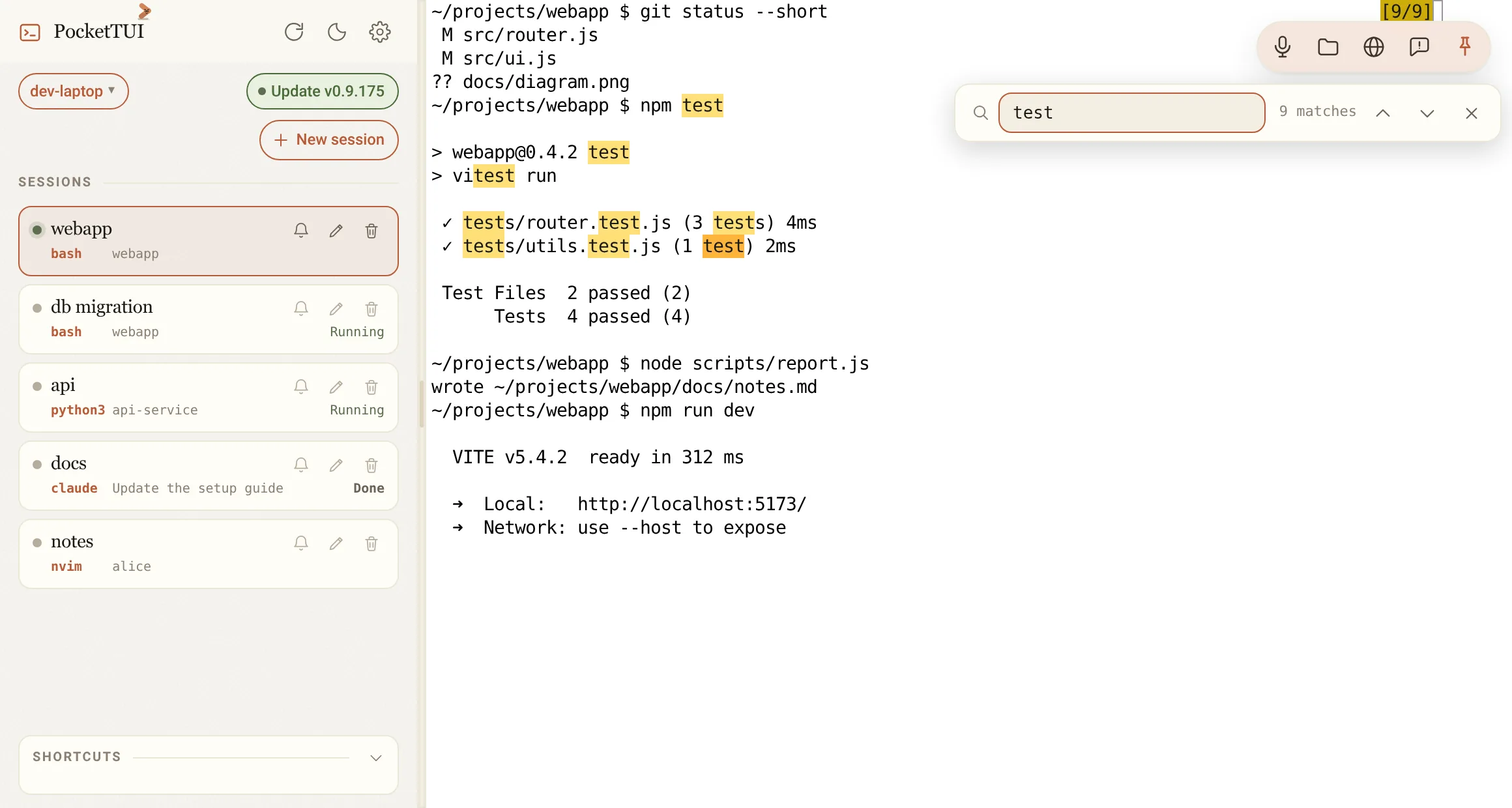Toggle notification bell for api session

point(300,386)
